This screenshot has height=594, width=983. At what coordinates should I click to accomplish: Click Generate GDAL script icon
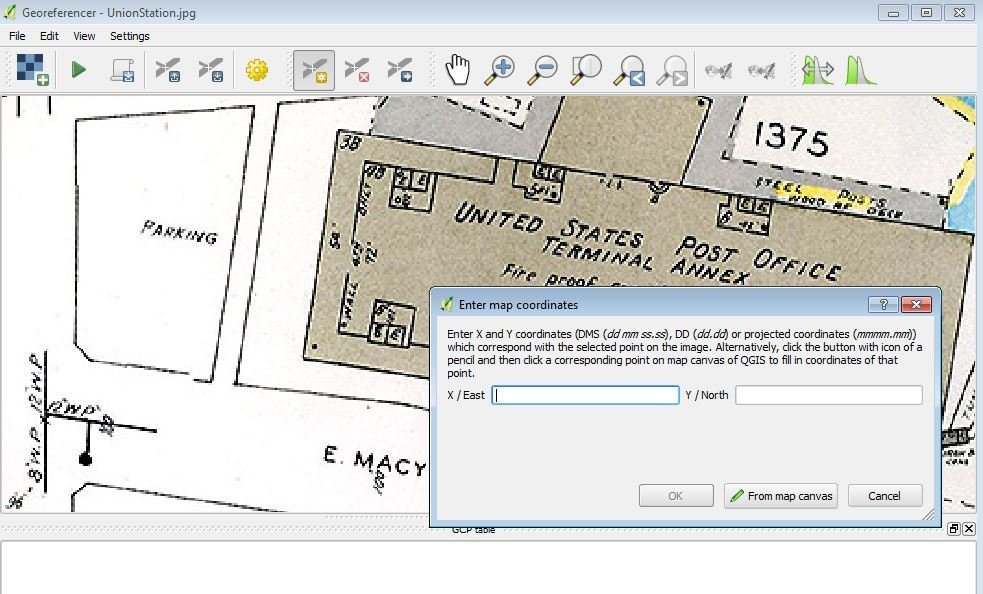[x=122, y=70]
